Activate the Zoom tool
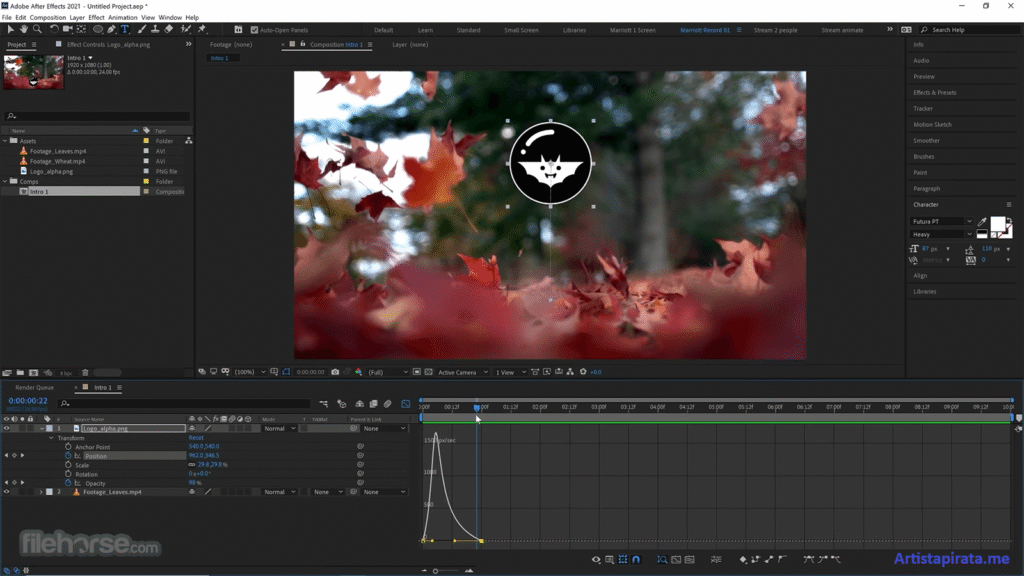This screenshot has width=1024, height=576. coord(38,29)
